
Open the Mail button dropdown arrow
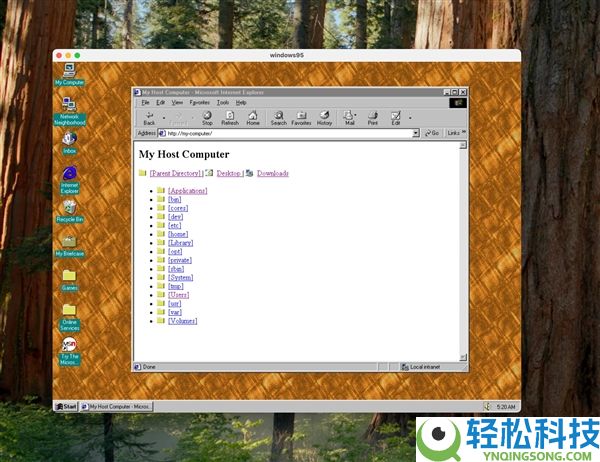point(355,115)
